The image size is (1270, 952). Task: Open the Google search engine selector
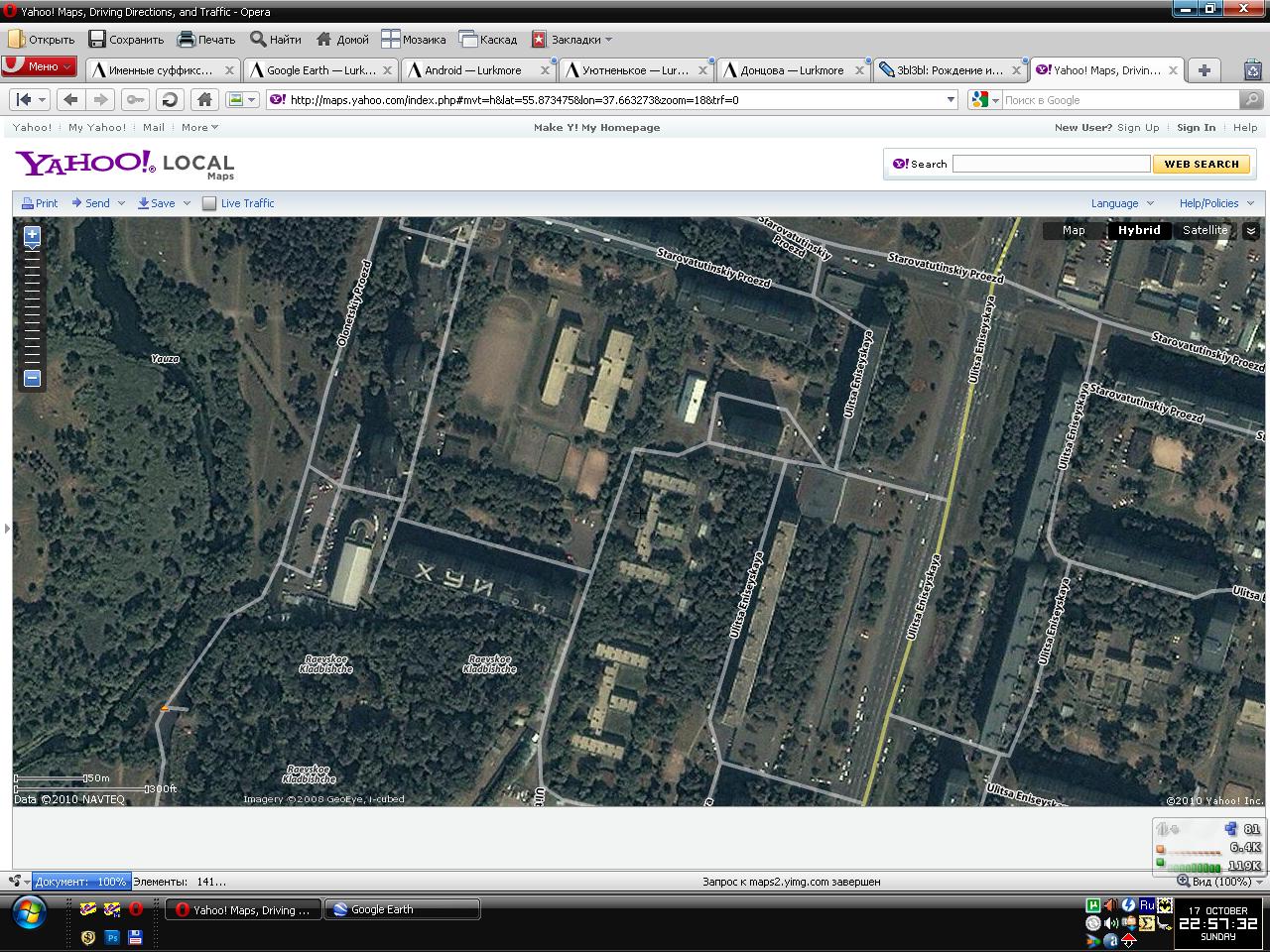coord(984,99)
